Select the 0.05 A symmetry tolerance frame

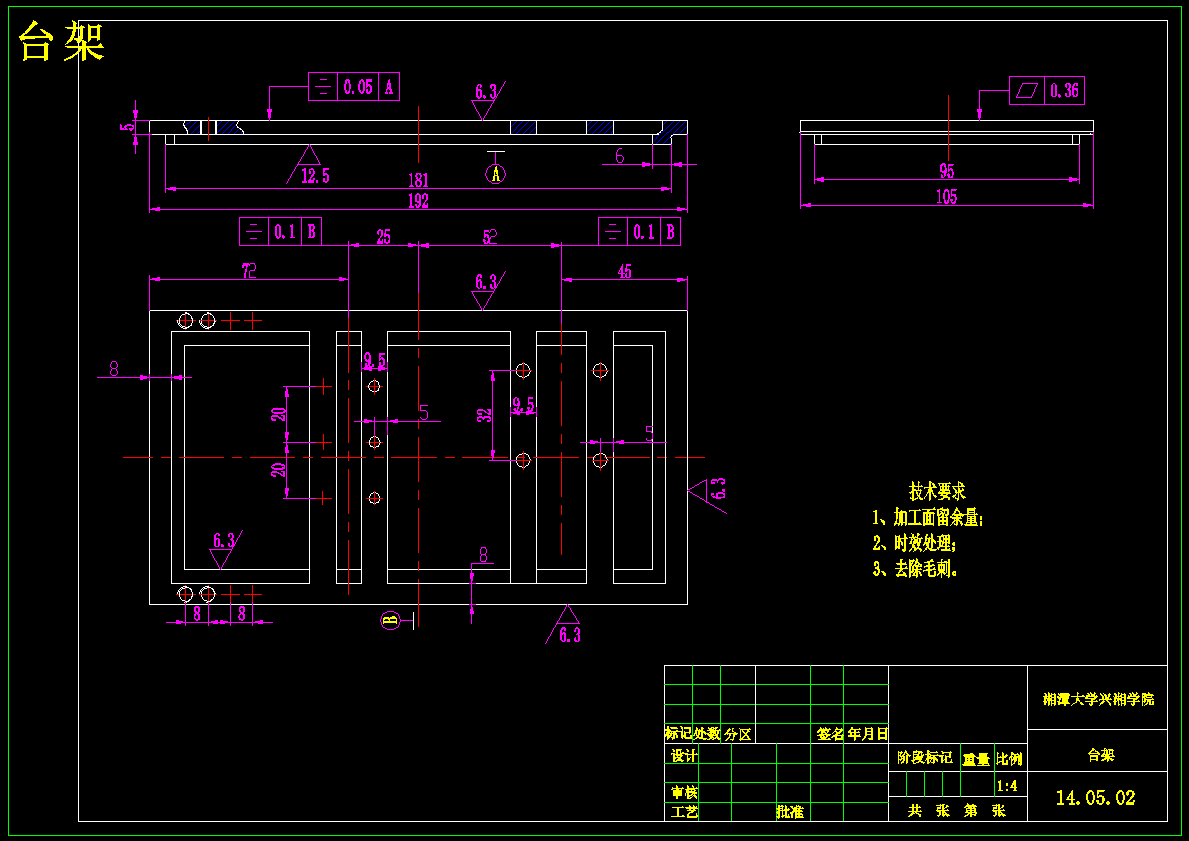pyautogui.click(x=353, y=86)
